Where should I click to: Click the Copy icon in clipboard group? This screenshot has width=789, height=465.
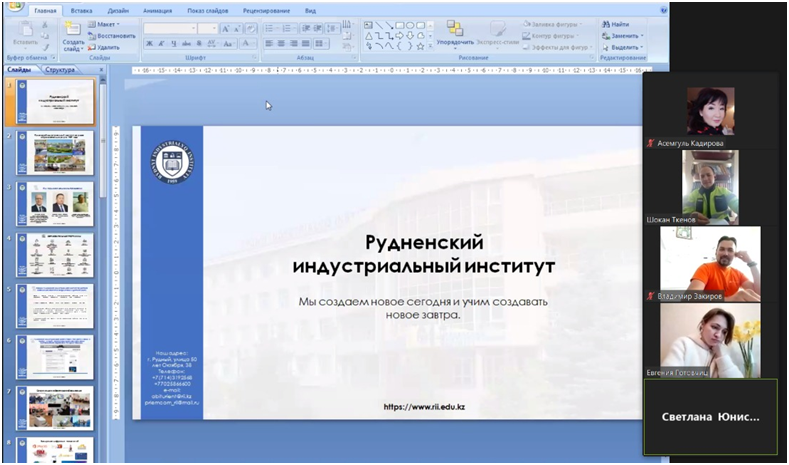45,36
